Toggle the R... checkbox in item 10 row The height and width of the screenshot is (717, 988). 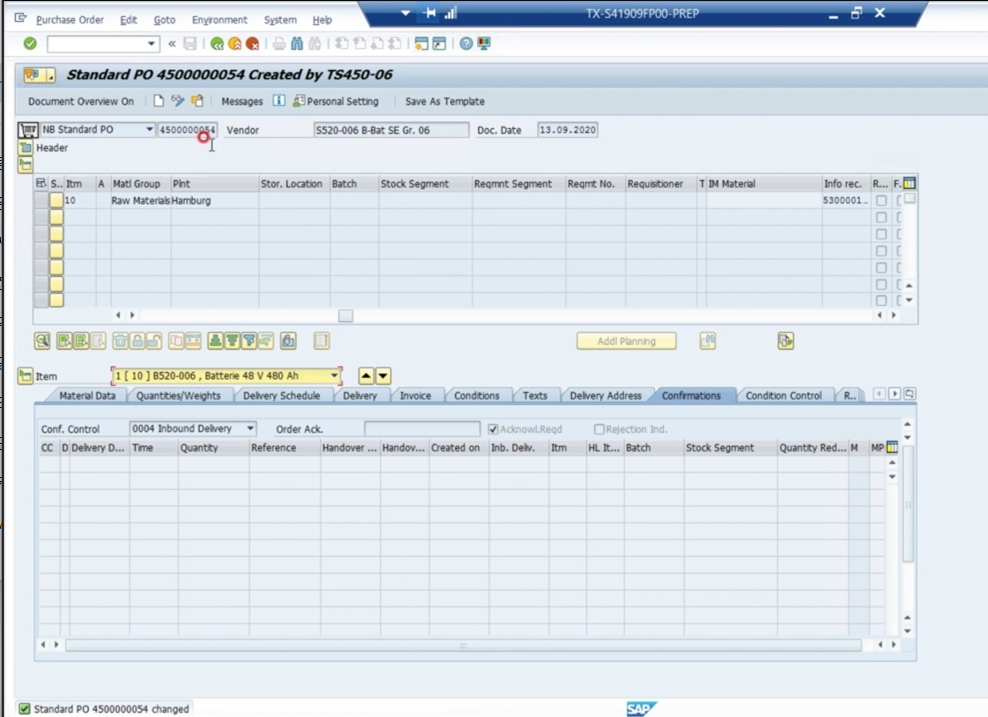click(x=882, y=200)
